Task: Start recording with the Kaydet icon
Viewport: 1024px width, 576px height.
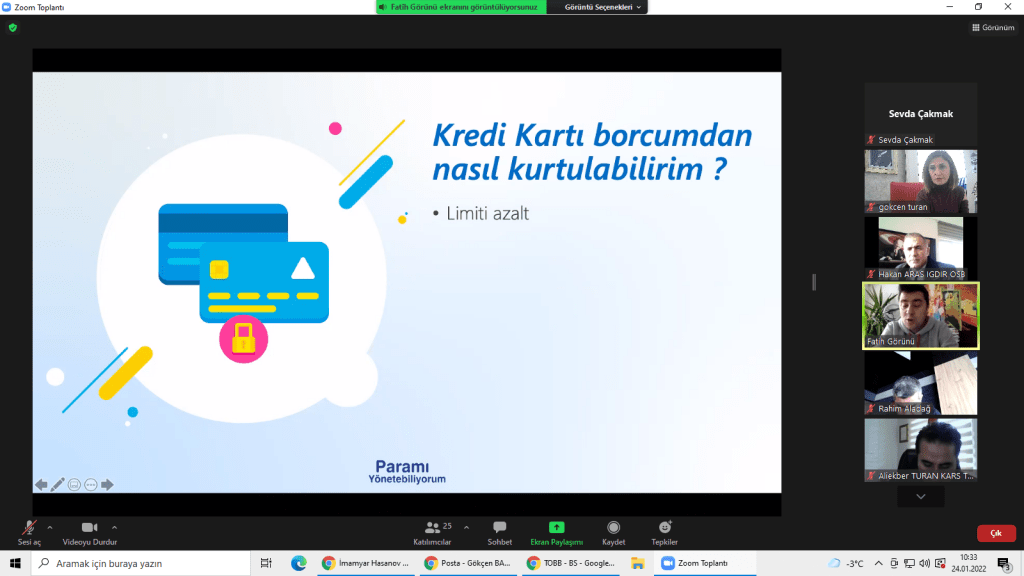Action: coord(613,528)
